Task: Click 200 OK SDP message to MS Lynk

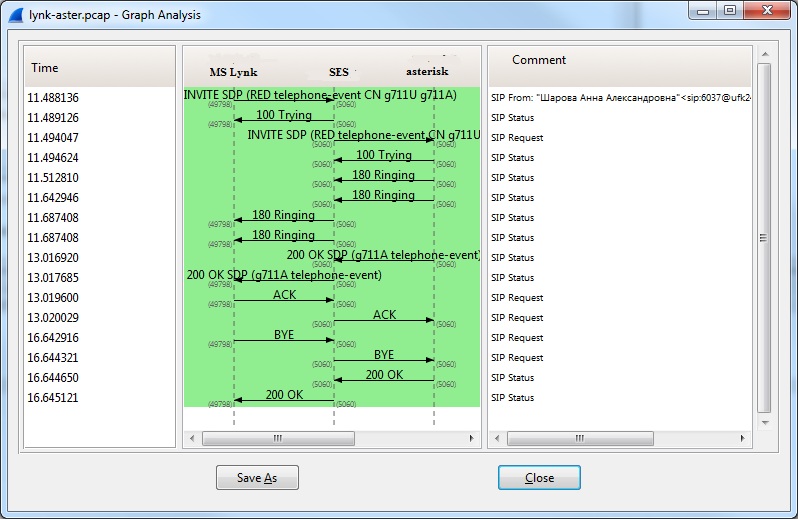Action: coord(284,275)
